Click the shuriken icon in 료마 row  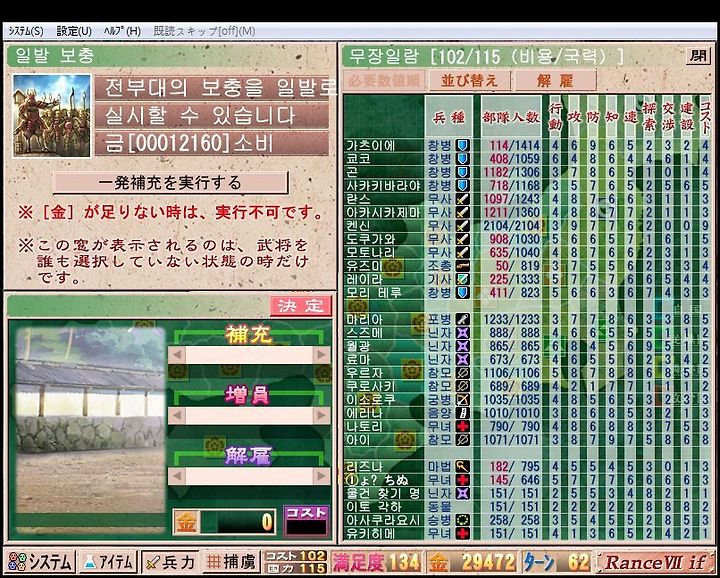coord(462,359)
